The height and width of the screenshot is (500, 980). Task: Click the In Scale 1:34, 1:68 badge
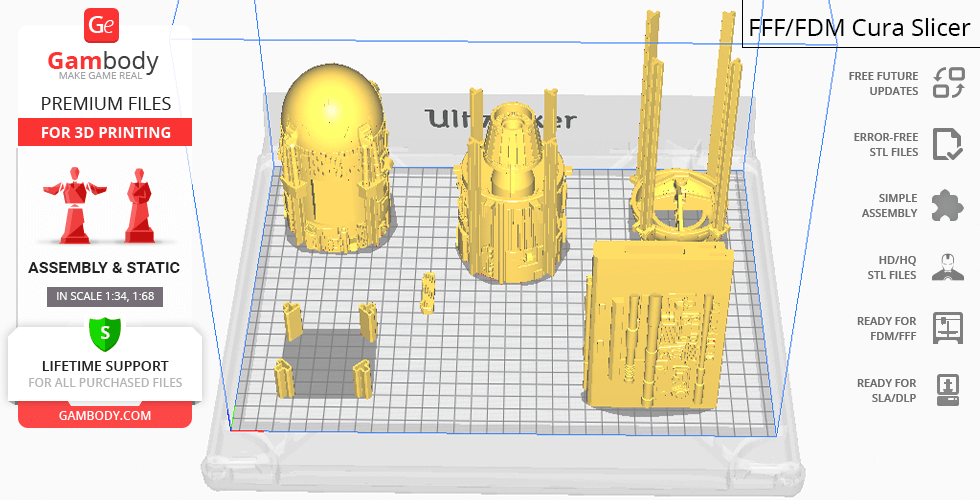click(x=104, y=296)
